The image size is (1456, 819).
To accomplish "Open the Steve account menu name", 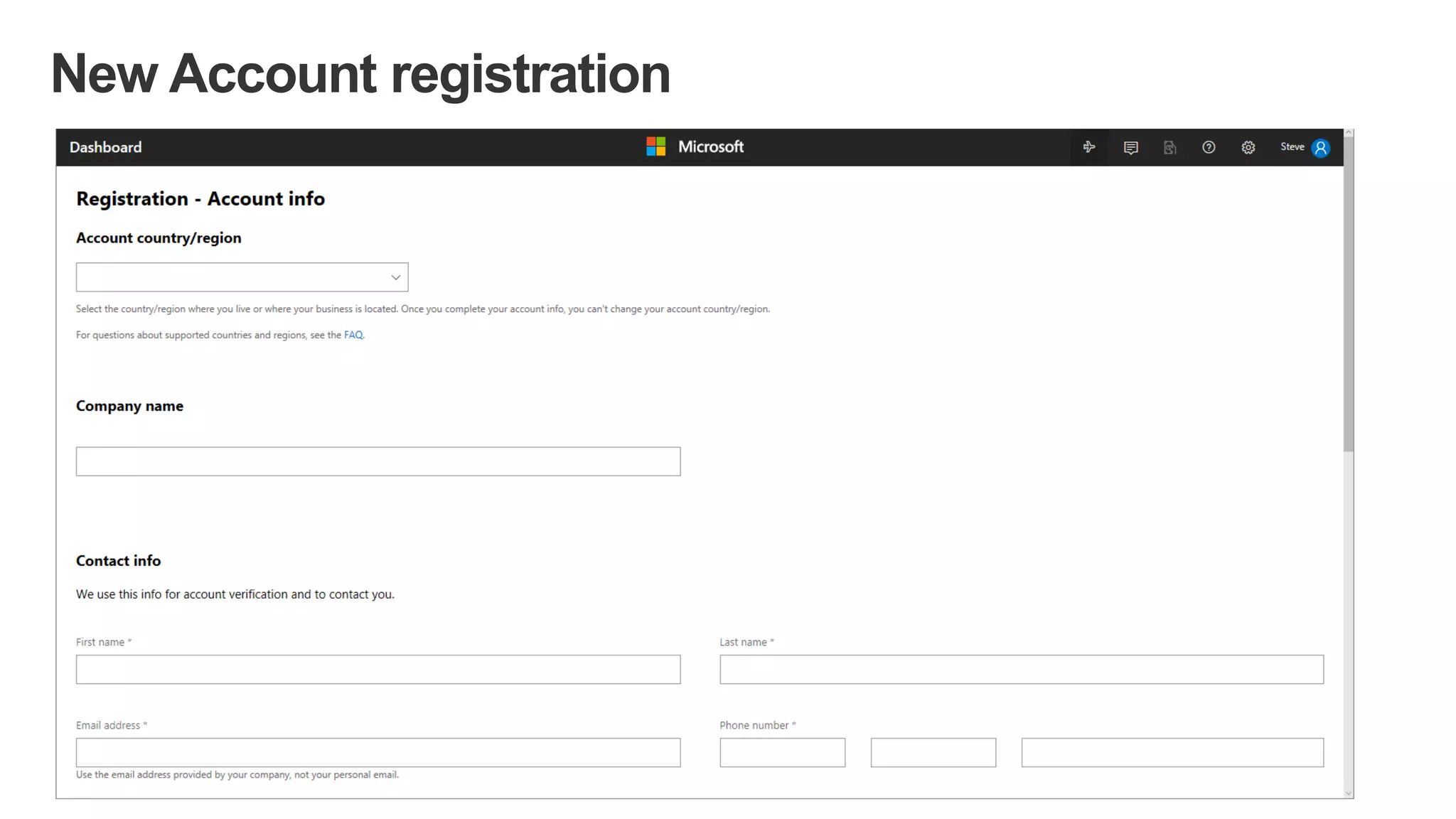I will 1292,147.
